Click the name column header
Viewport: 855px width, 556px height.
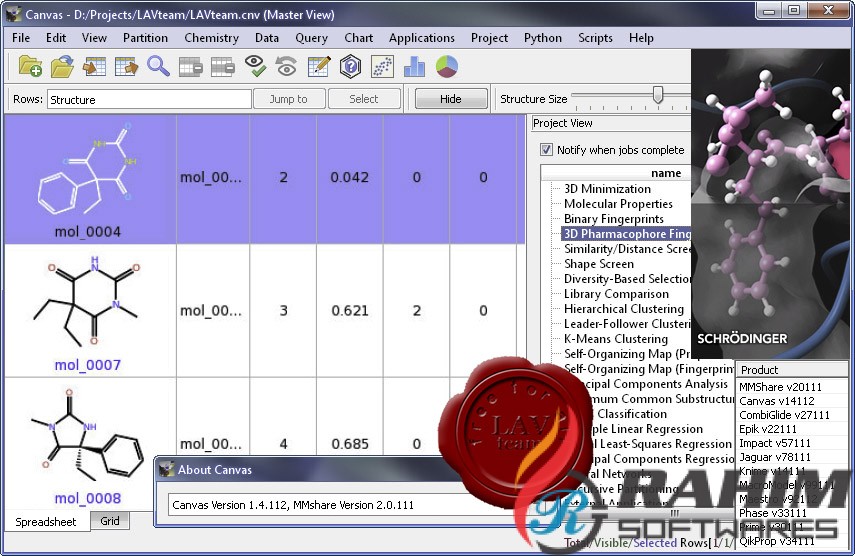click(616, 173)
